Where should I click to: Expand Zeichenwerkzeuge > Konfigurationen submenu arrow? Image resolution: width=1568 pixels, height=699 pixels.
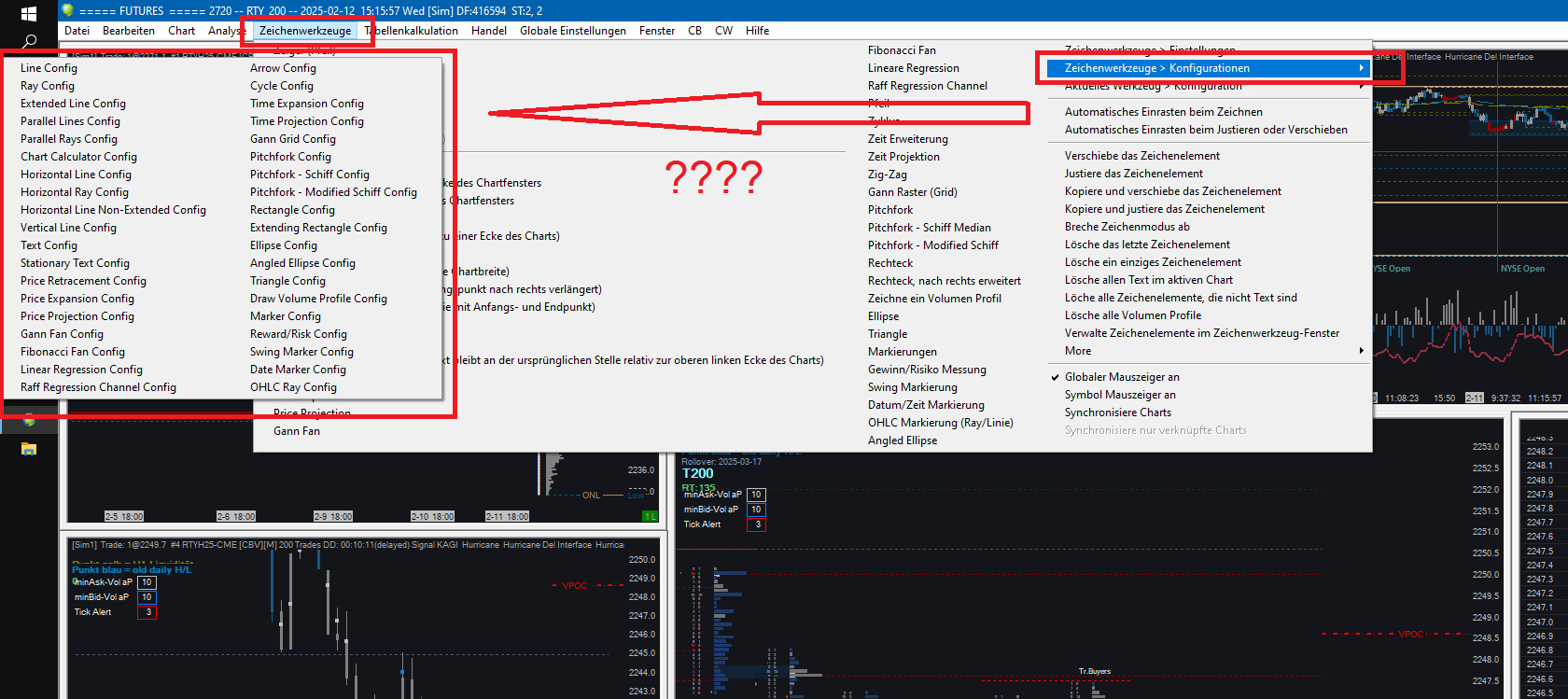1361,68
